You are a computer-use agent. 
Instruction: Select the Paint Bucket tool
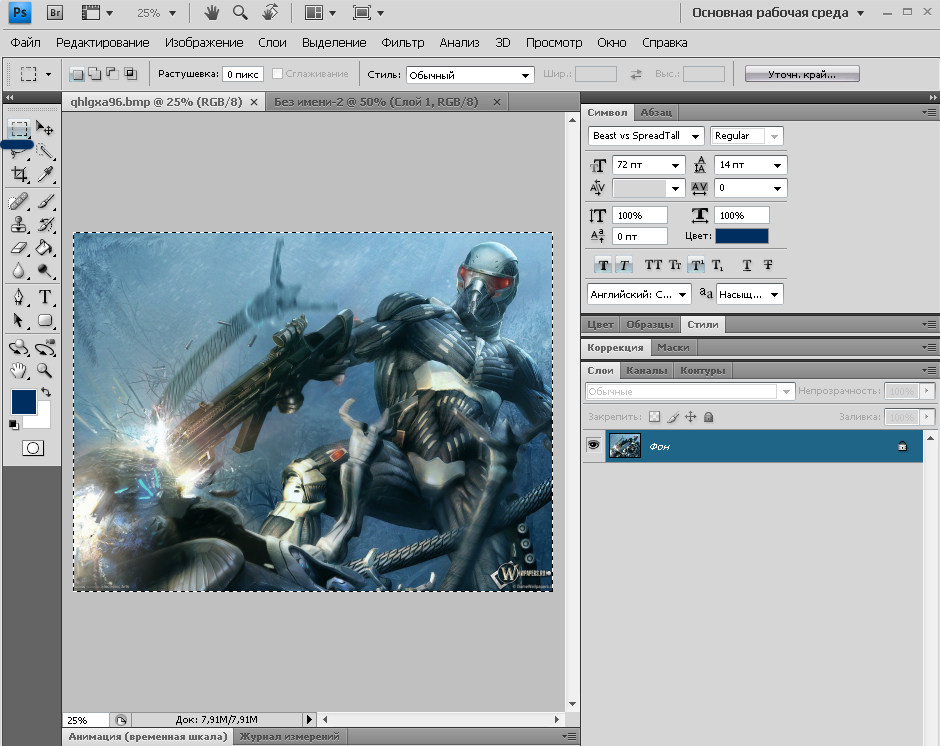pyautogui.click(x=45, y=247)
